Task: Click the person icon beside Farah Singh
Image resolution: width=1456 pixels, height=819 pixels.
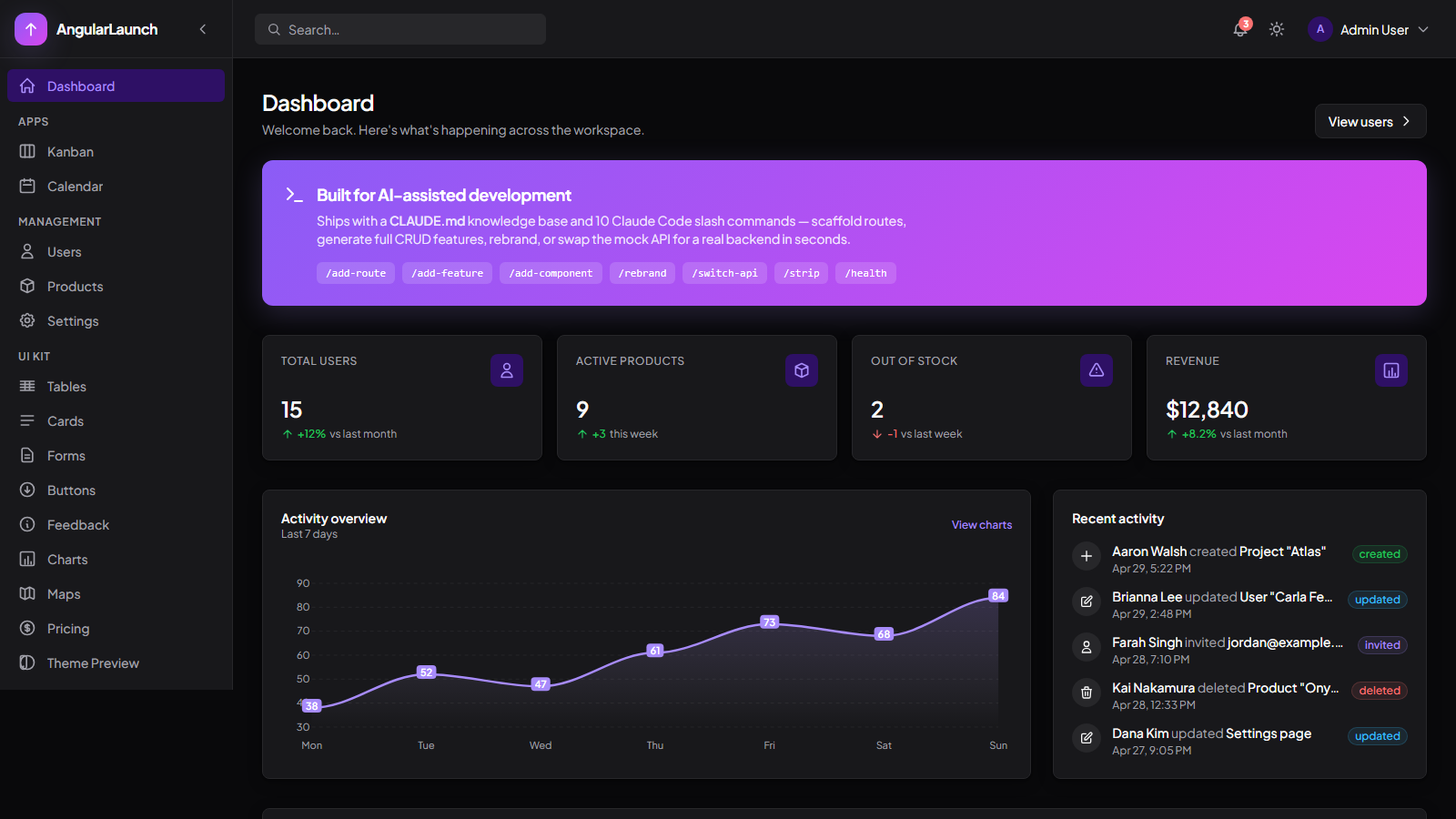Action: tap(1087, 647)
